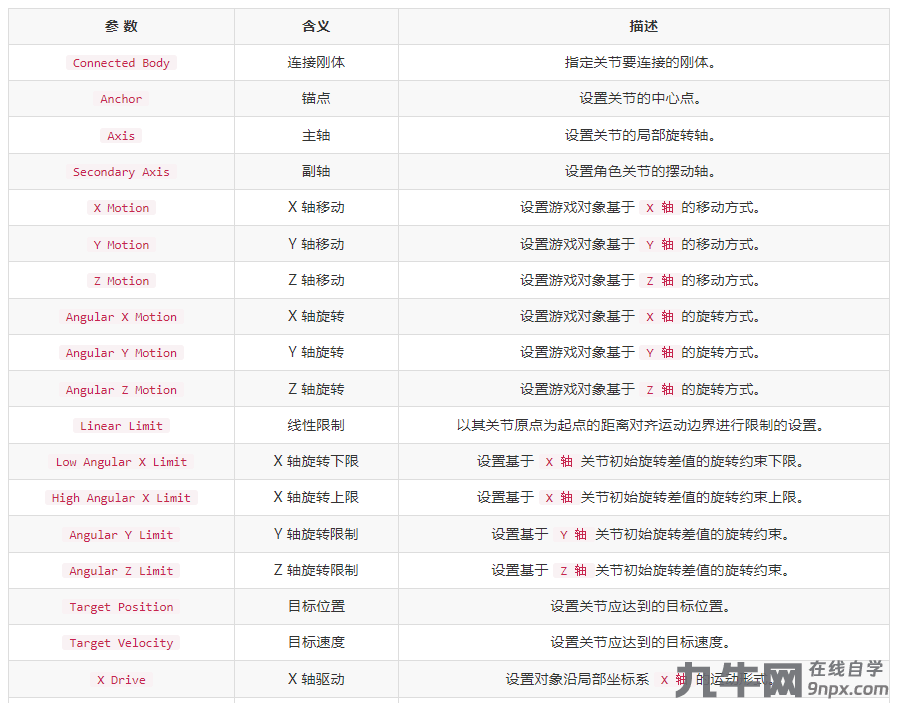898x703 pixels.
Task: Click the '参数' column header
Action: pos(121,26)
